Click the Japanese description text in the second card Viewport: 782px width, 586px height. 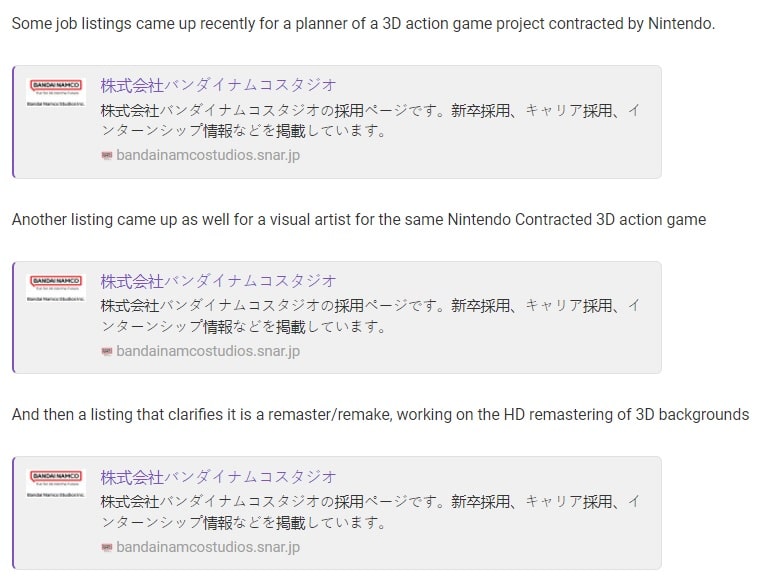[370, 316]
